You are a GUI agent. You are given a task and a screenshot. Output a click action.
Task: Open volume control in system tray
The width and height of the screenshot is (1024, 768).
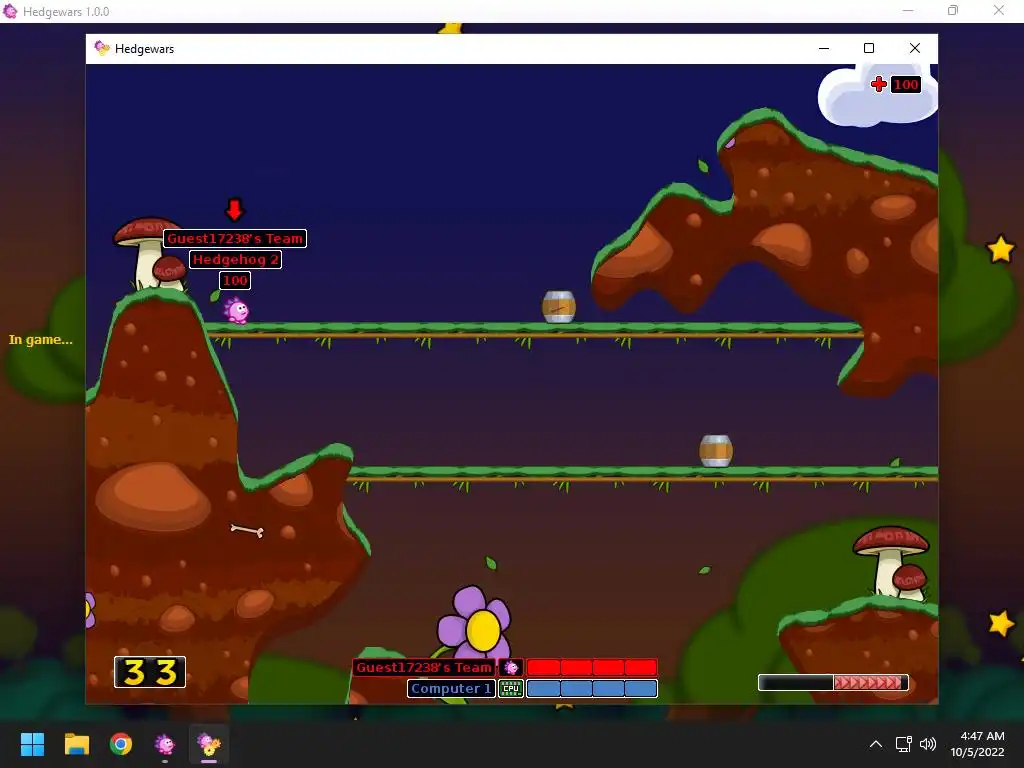(x=927, y=744)
